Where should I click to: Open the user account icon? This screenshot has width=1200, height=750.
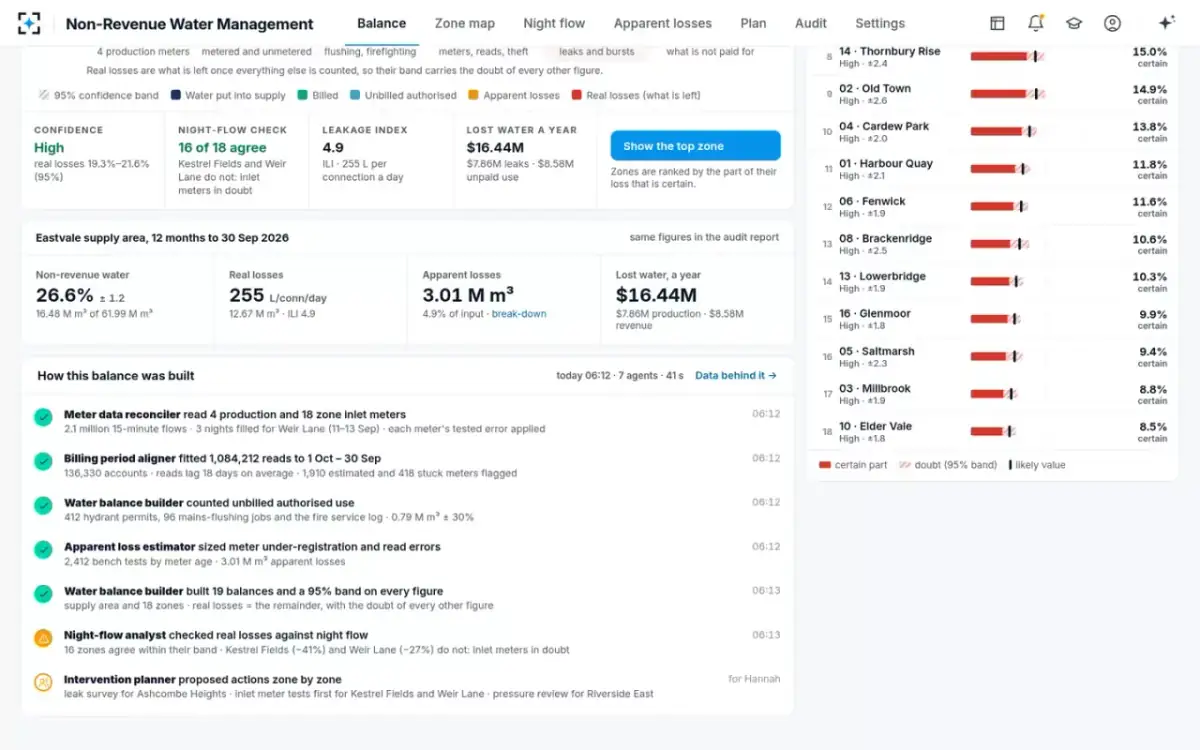click(x=1112, y=23)
